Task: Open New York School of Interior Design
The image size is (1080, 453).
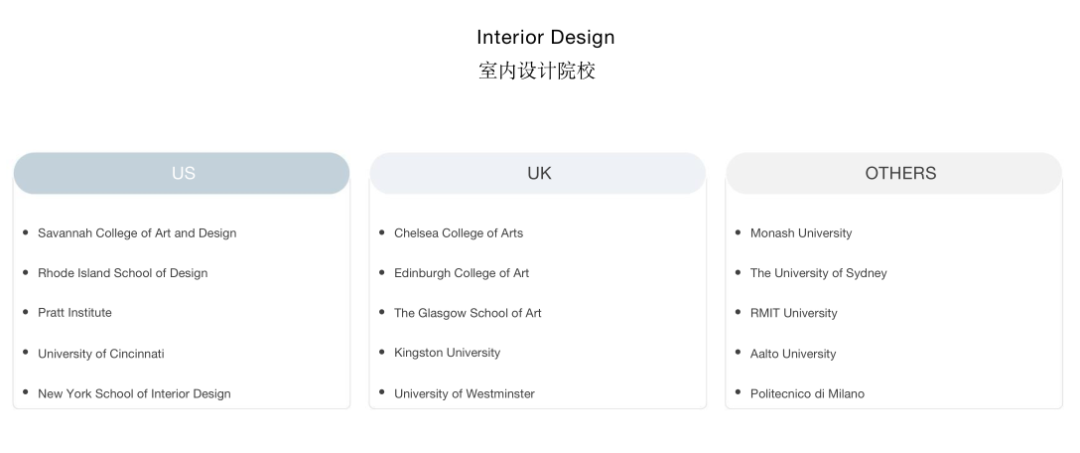Action: click(134, 394)
